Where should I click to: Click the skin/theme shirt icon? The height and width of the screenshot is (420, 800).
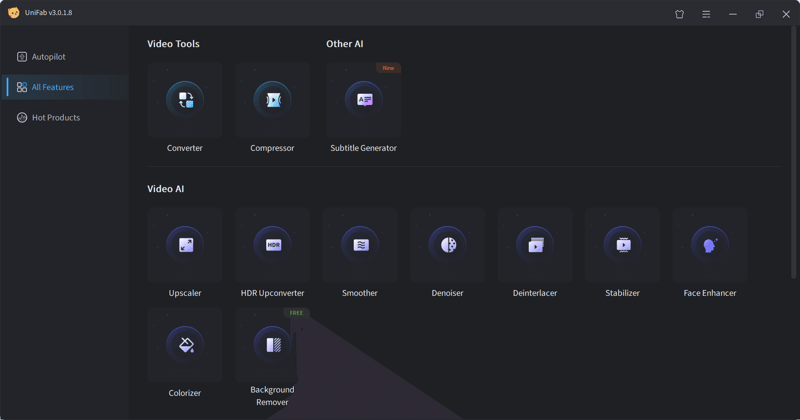click(x=680, y=14)
